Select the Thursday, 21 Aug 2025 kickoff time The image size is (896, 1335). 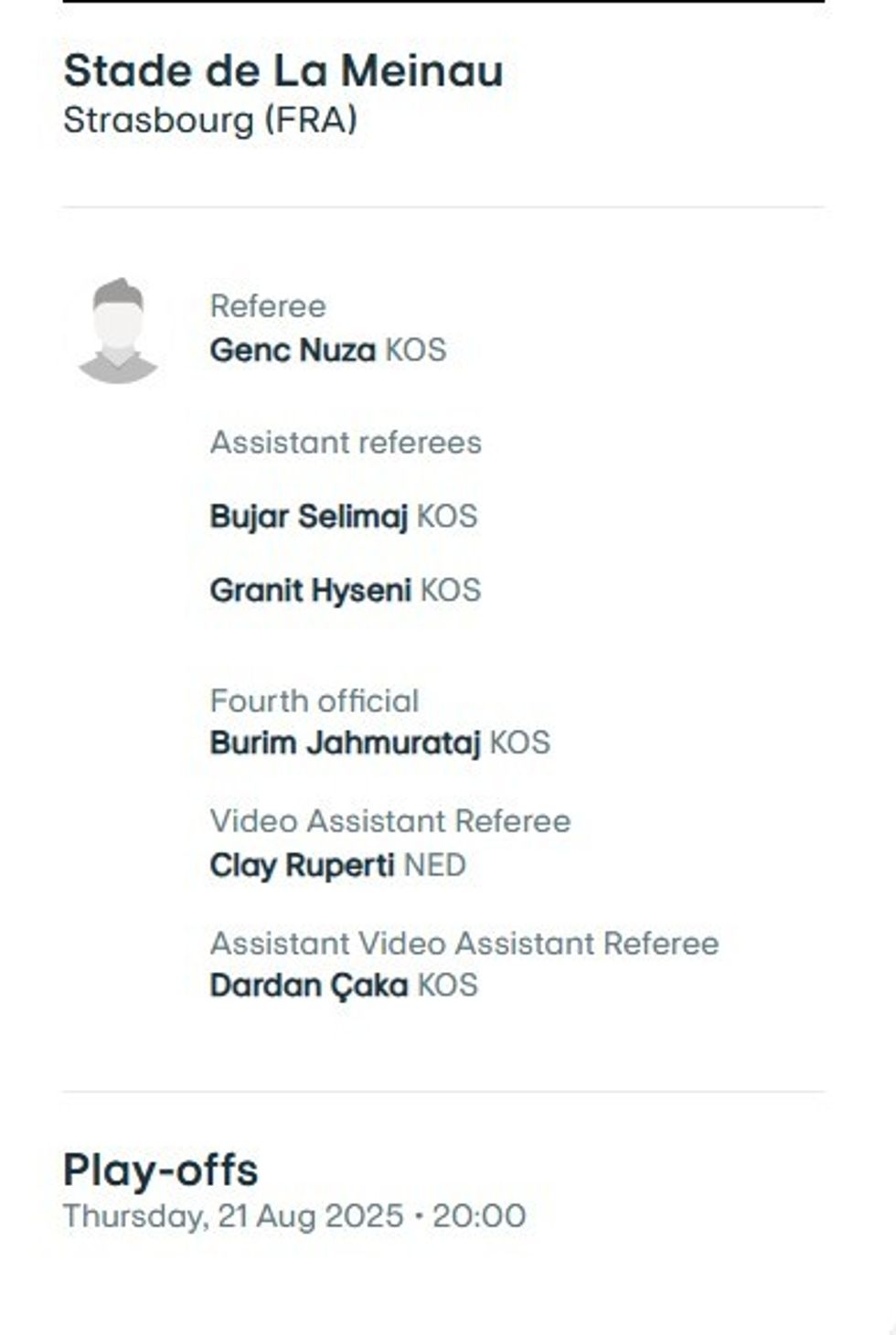[294, 1216]
